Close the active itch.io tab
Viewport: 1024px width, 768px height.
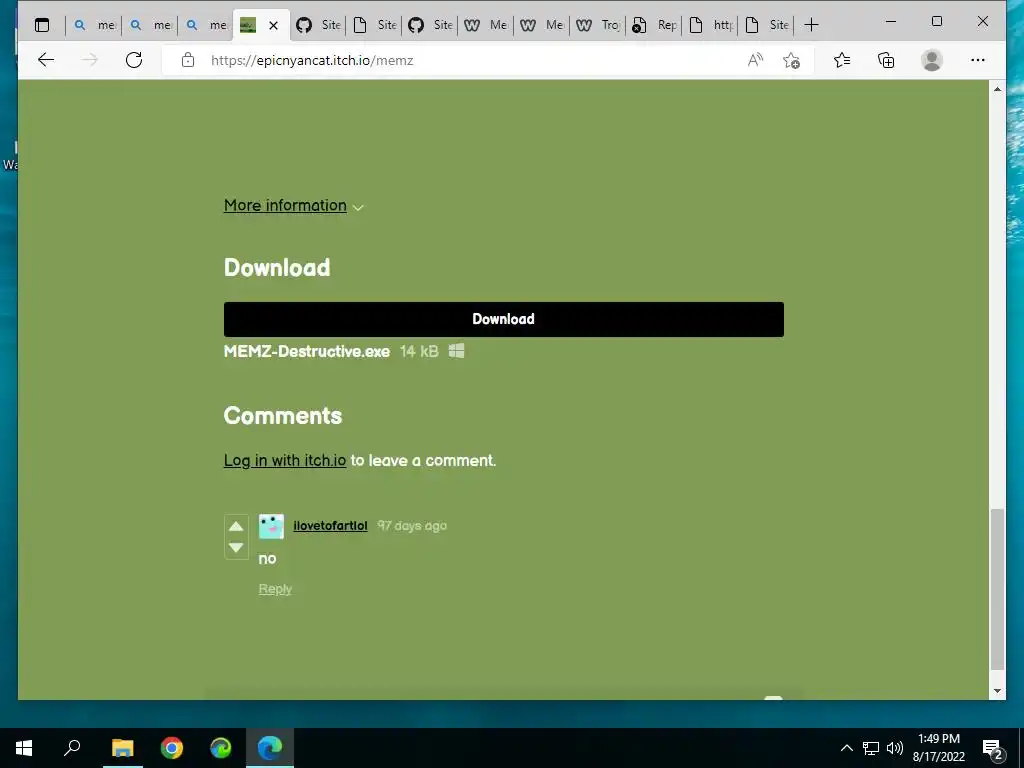pyautogui.click(x=274, y=25)
